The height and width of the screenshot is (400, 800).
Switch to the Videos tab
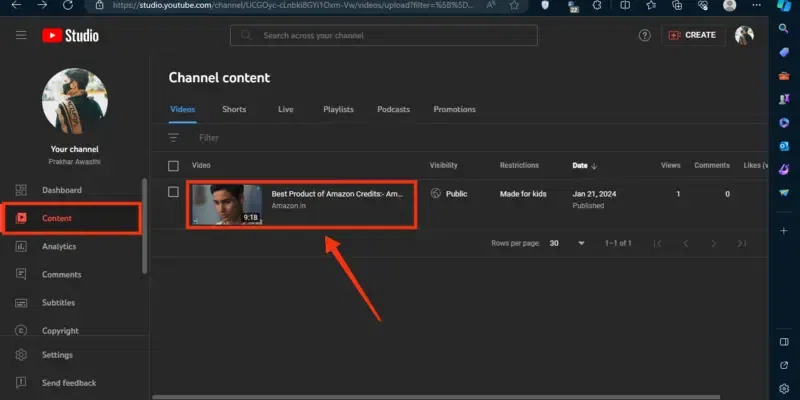183,109
